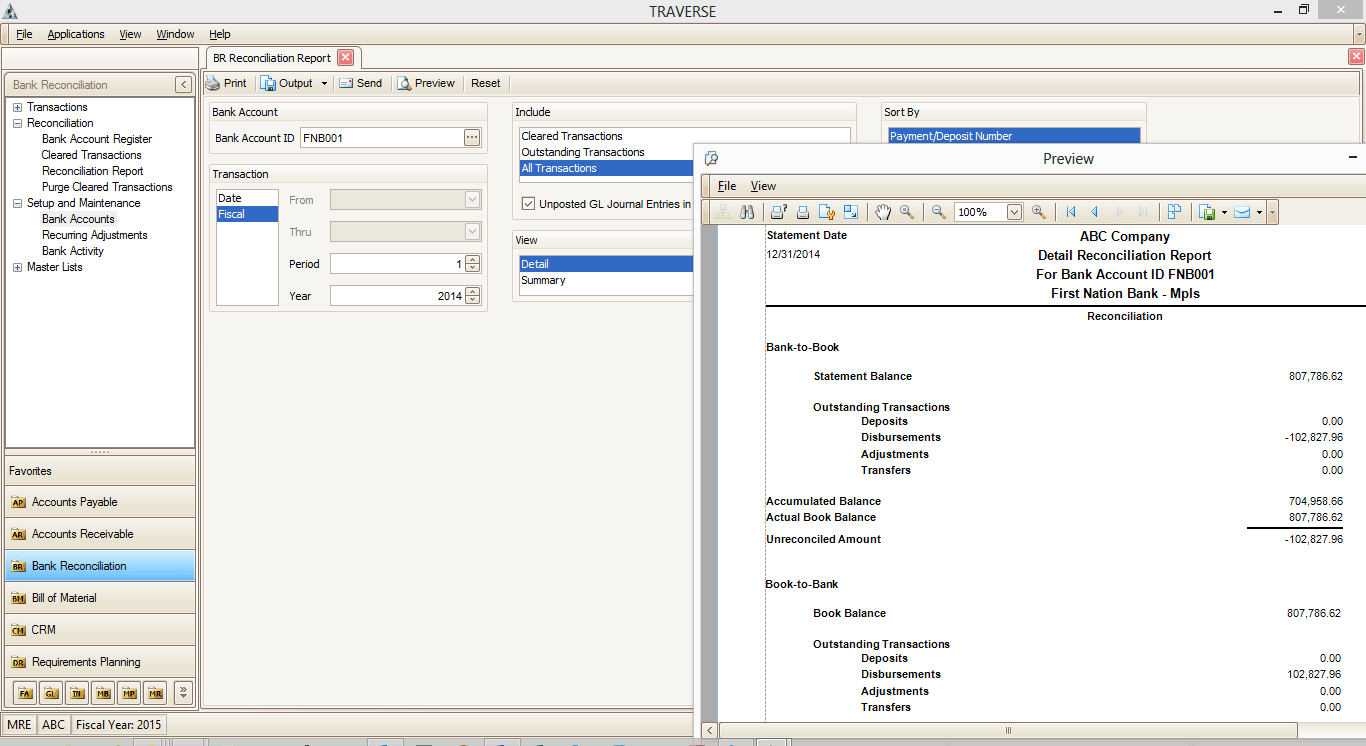Viewport: 1366px width, 746px height.
Task: Open the File menu in the Preview window
Action: pyautogui.click(x=726, y=186)
